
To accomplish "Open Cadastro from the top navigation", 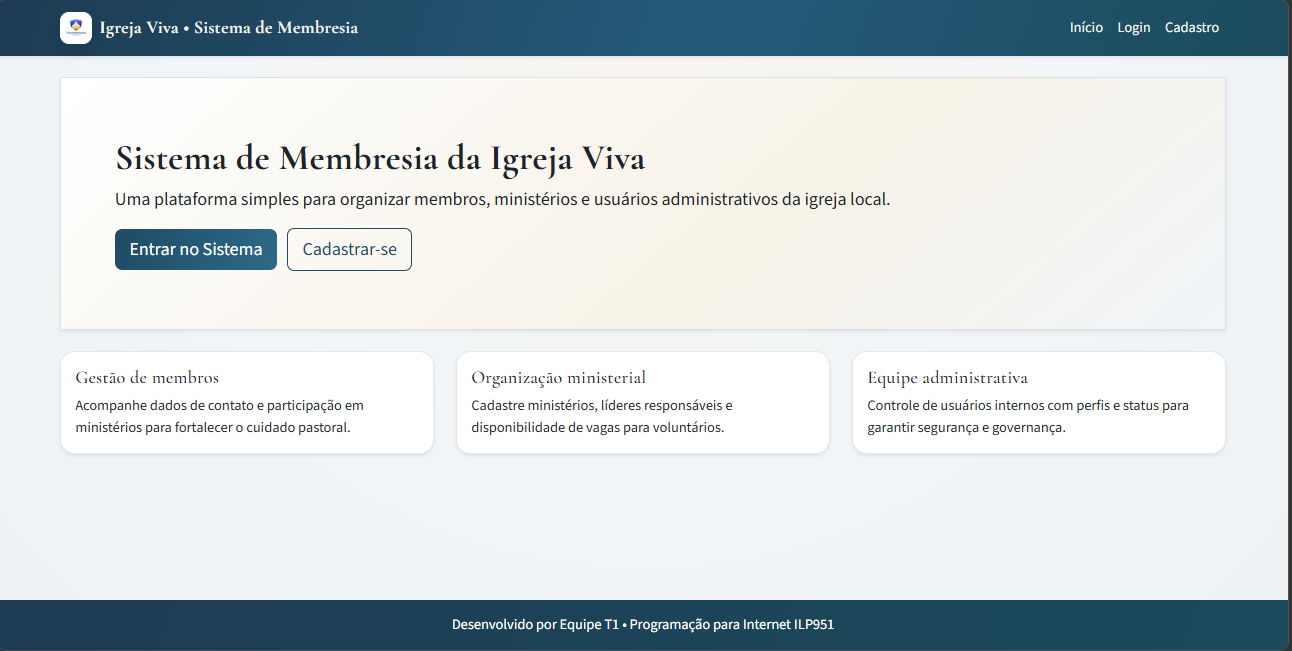I will tap(1191, 28).
